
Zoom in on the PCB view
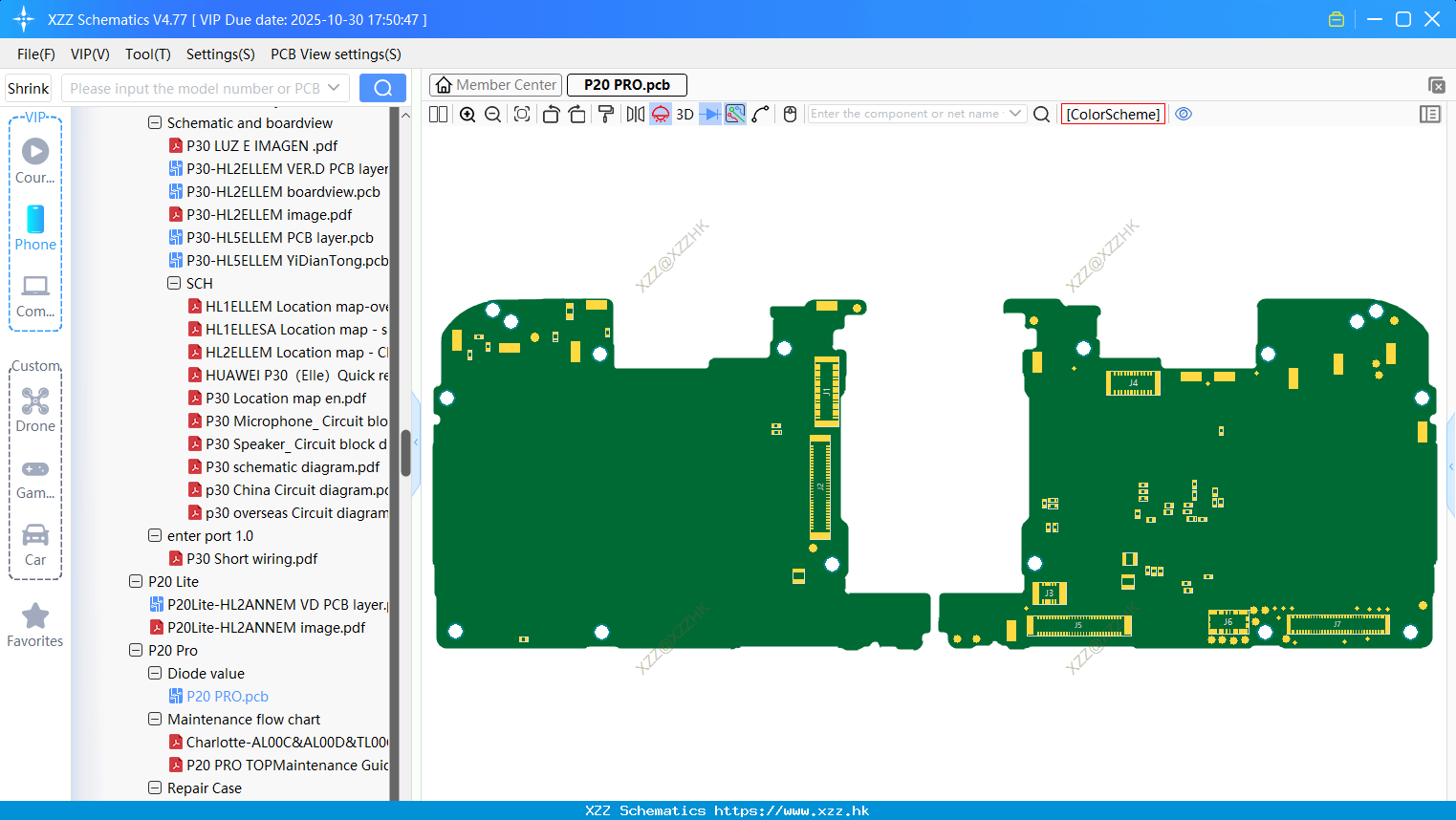tap(467, 114)
